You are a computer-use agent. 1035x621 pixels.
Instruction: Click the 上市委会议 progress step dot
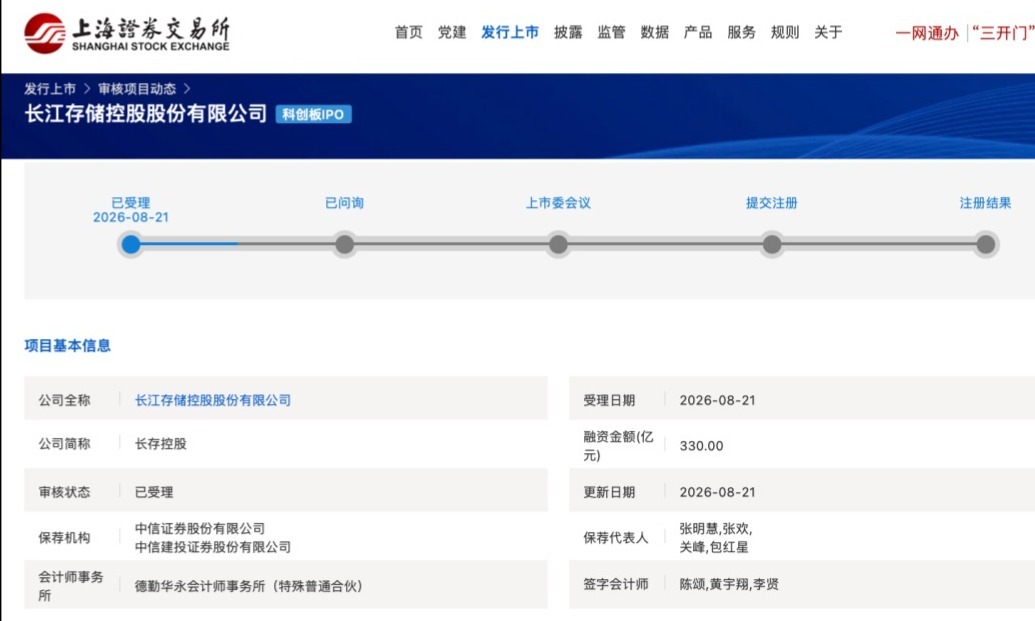[558, 244]
